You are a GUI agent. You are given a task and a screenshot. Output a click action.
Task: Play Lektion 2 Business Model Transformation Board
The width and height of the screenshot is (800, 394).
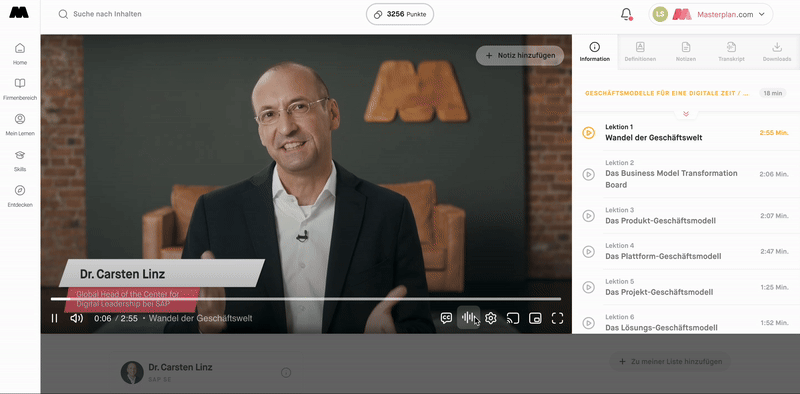(588, 175)
